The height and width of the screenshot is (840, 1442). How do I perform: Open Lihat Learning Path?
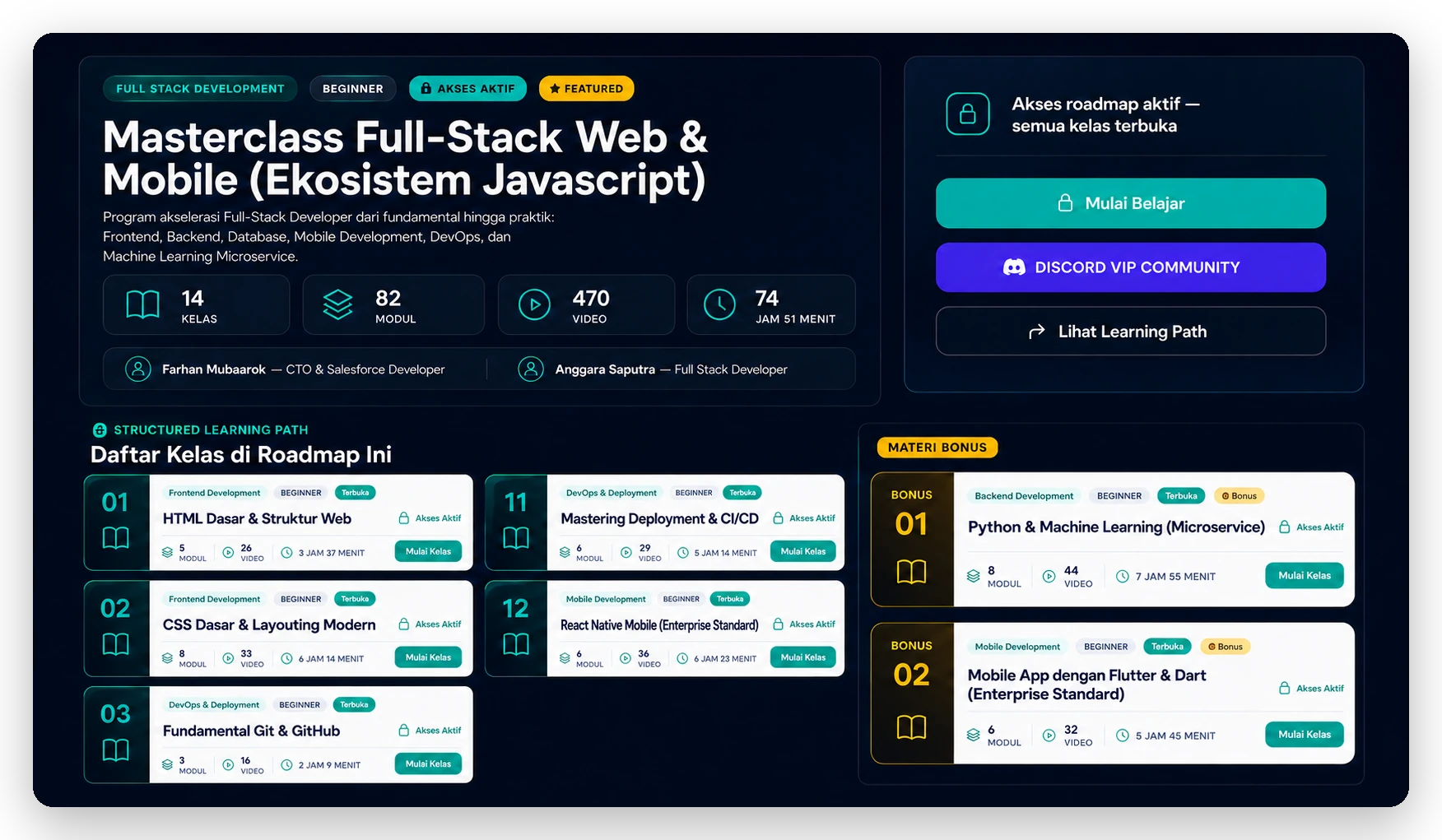[1131, 332]
